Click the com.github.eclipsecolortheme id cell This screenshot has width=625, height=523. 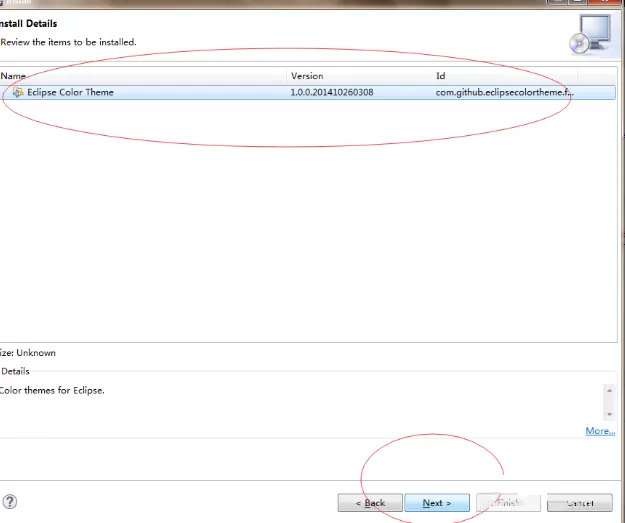[x=505, y=92]
